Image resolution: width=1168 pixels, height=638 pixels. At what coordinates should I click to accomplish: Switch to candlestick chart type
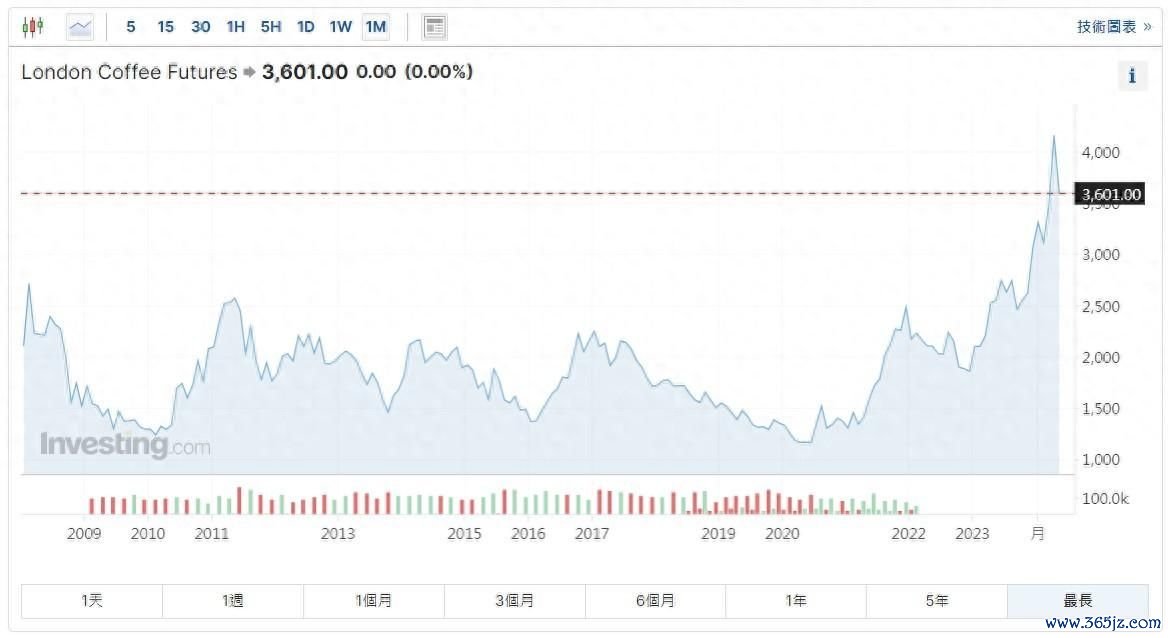33,27
